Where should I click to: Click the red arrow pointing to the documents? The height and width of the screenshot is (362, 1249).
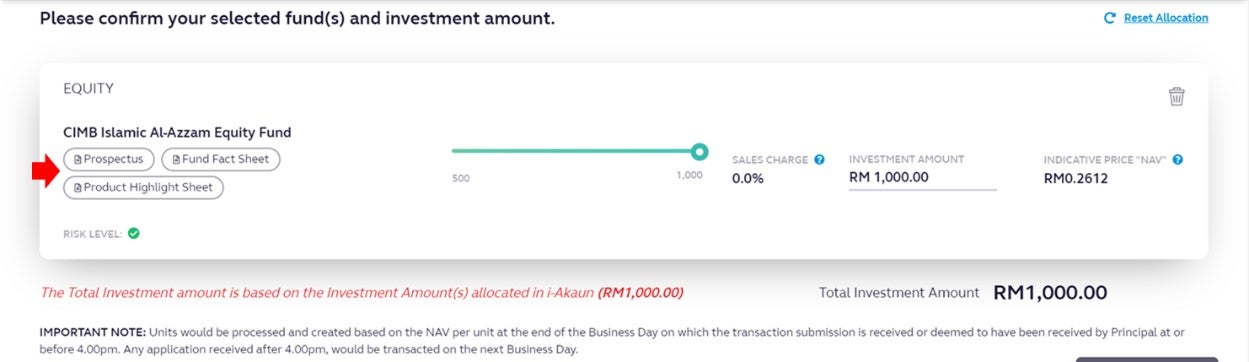tap(45, 173)
